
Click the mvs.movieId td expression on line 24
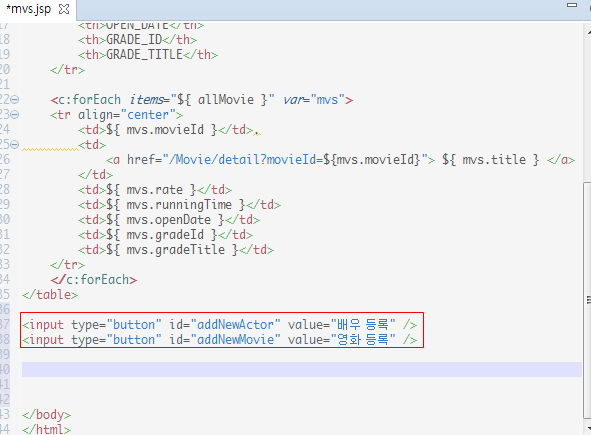(162, 130)
